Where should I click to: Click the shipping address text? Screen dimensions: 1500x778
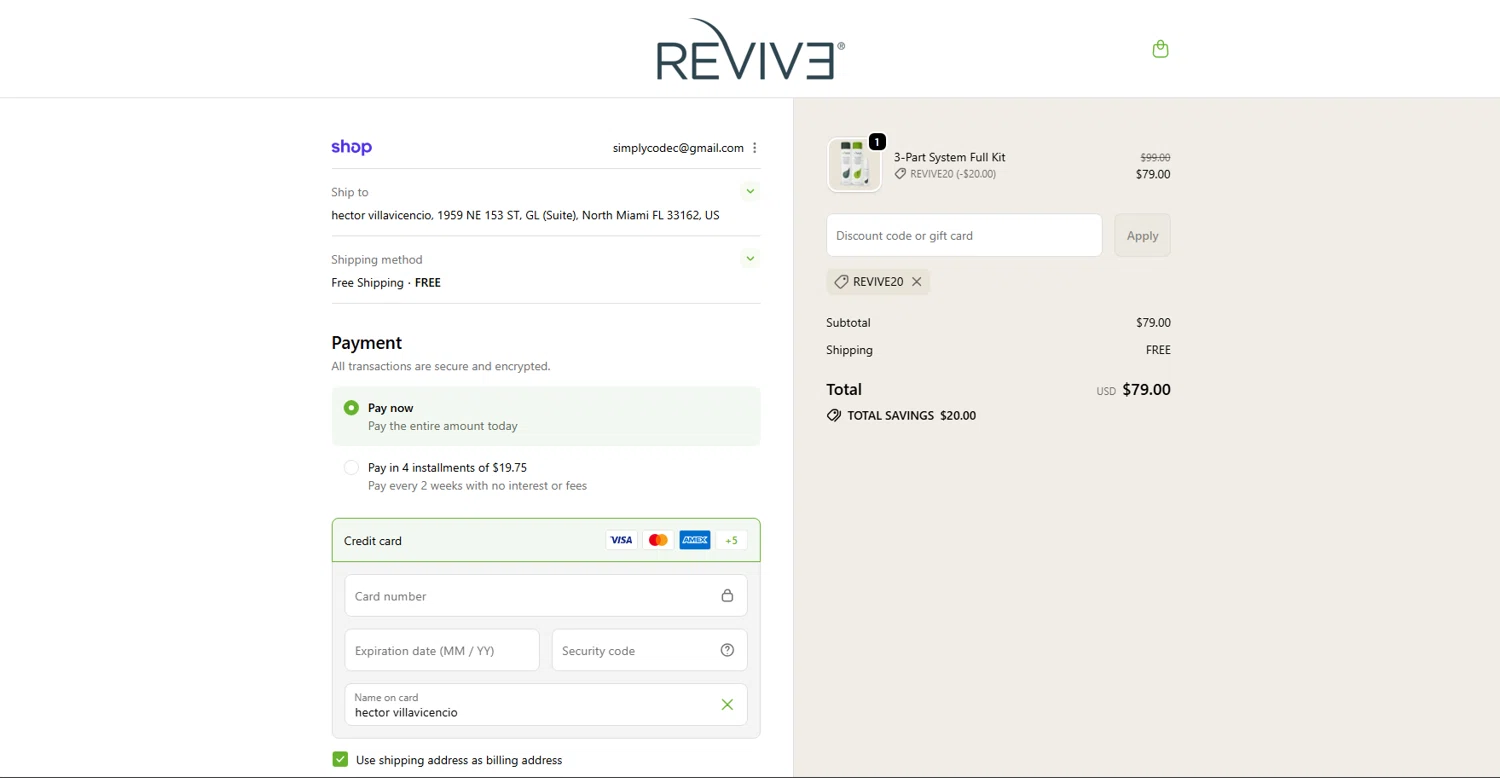525,215
